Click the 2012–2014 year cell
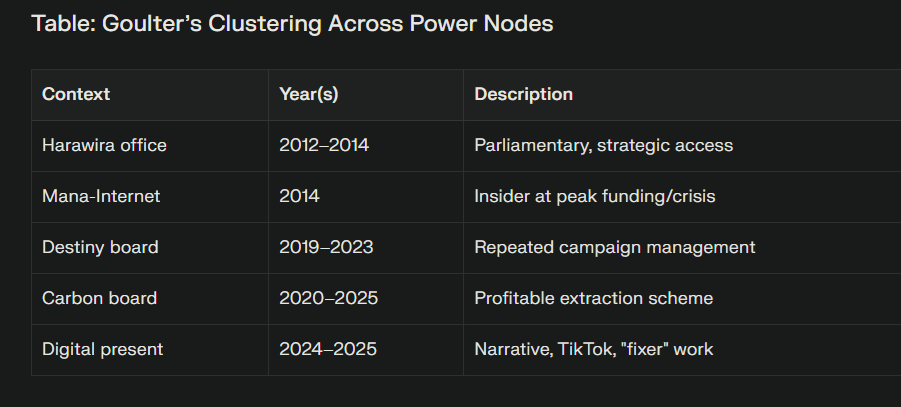The height and width of the screenshot is (407, 901). 324,145
